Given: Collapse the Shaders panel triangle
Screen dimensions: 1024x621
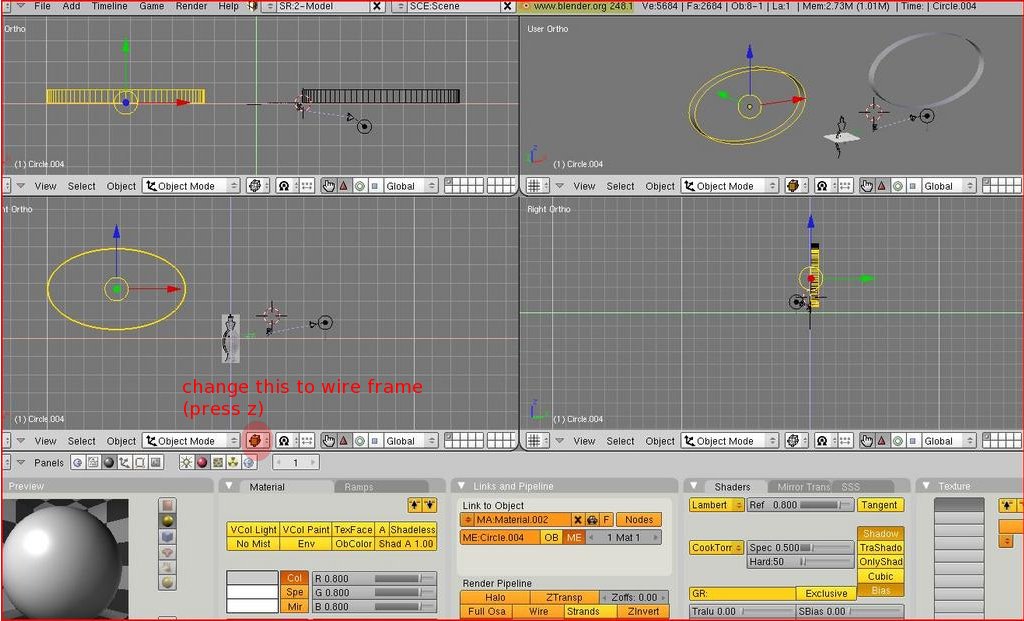Looking at the screenshot, I should pyautogui.click(x=694, y=486).
